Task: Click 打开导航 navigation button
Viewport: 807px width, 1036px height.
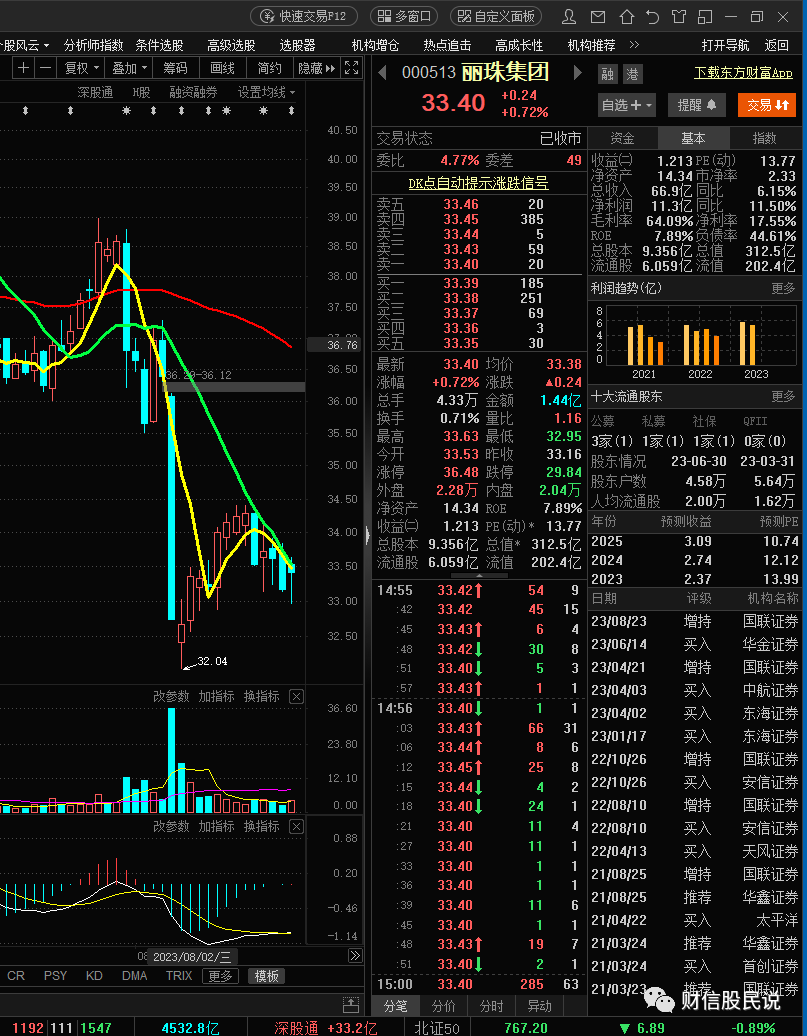Action: click(725, 45)
